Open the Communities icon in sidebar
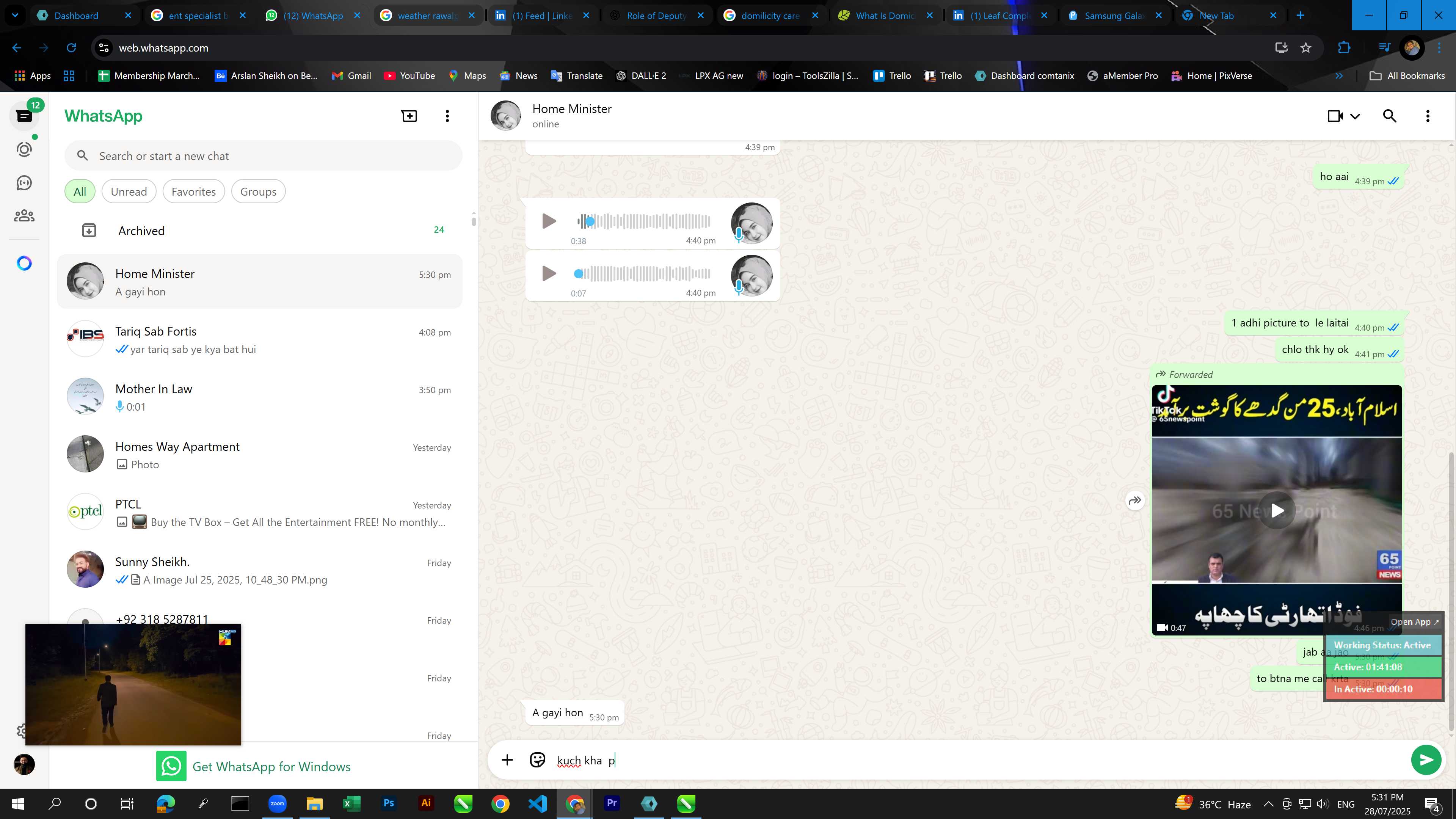Screen dimensions: 1456x819 pyautogui.click(x=24, y=216)
